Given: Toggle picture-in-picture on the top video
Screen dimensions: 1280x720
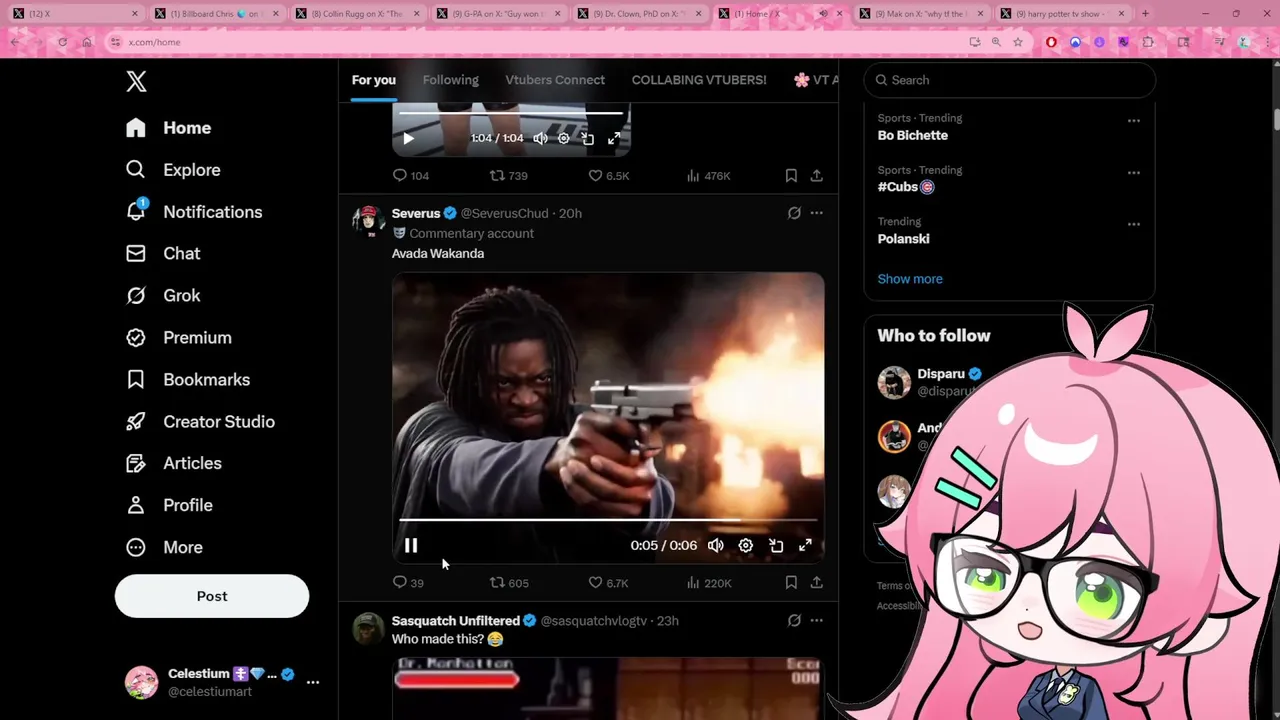Looking at the screenshot, I should tap(588, 139).
